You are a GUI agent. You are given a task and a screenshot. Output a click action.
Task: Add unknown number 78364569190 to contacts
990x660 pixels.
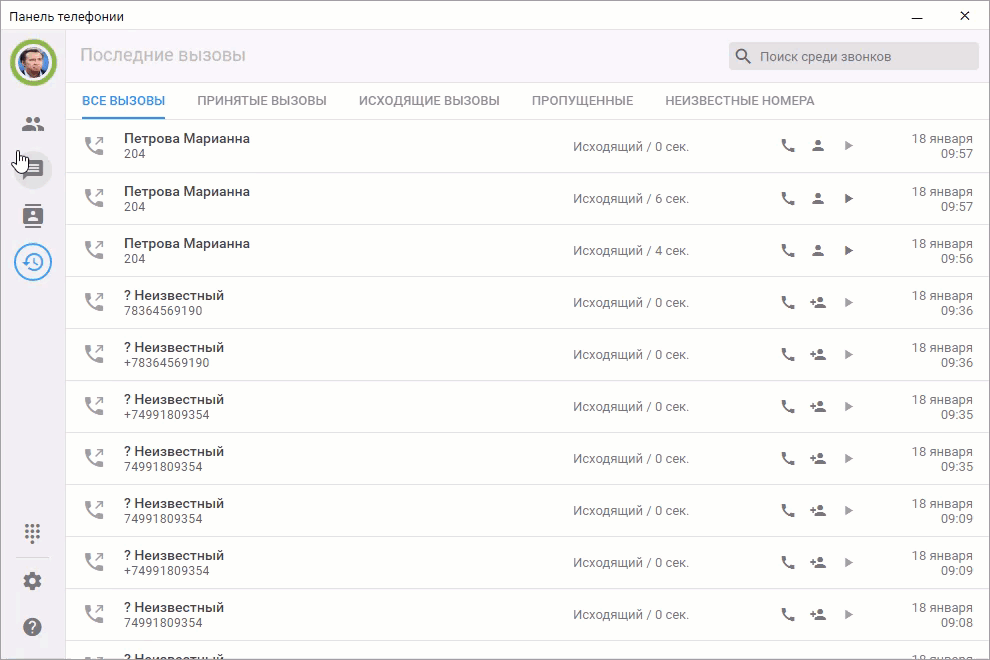(817, 302)
